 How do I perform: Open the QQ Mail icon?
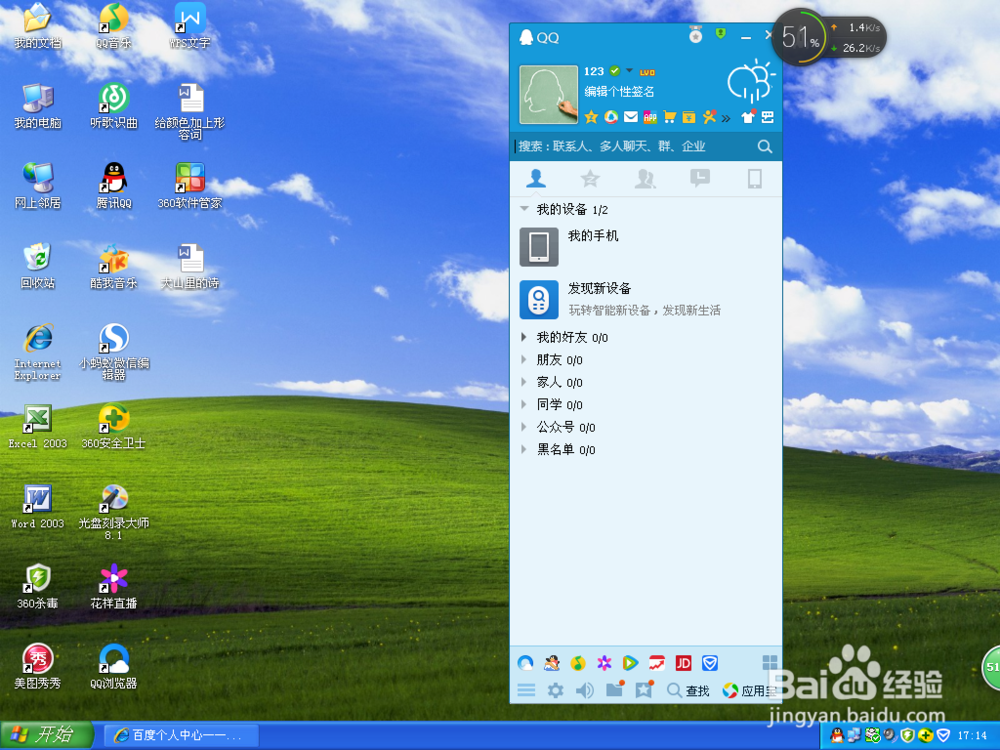631,117
